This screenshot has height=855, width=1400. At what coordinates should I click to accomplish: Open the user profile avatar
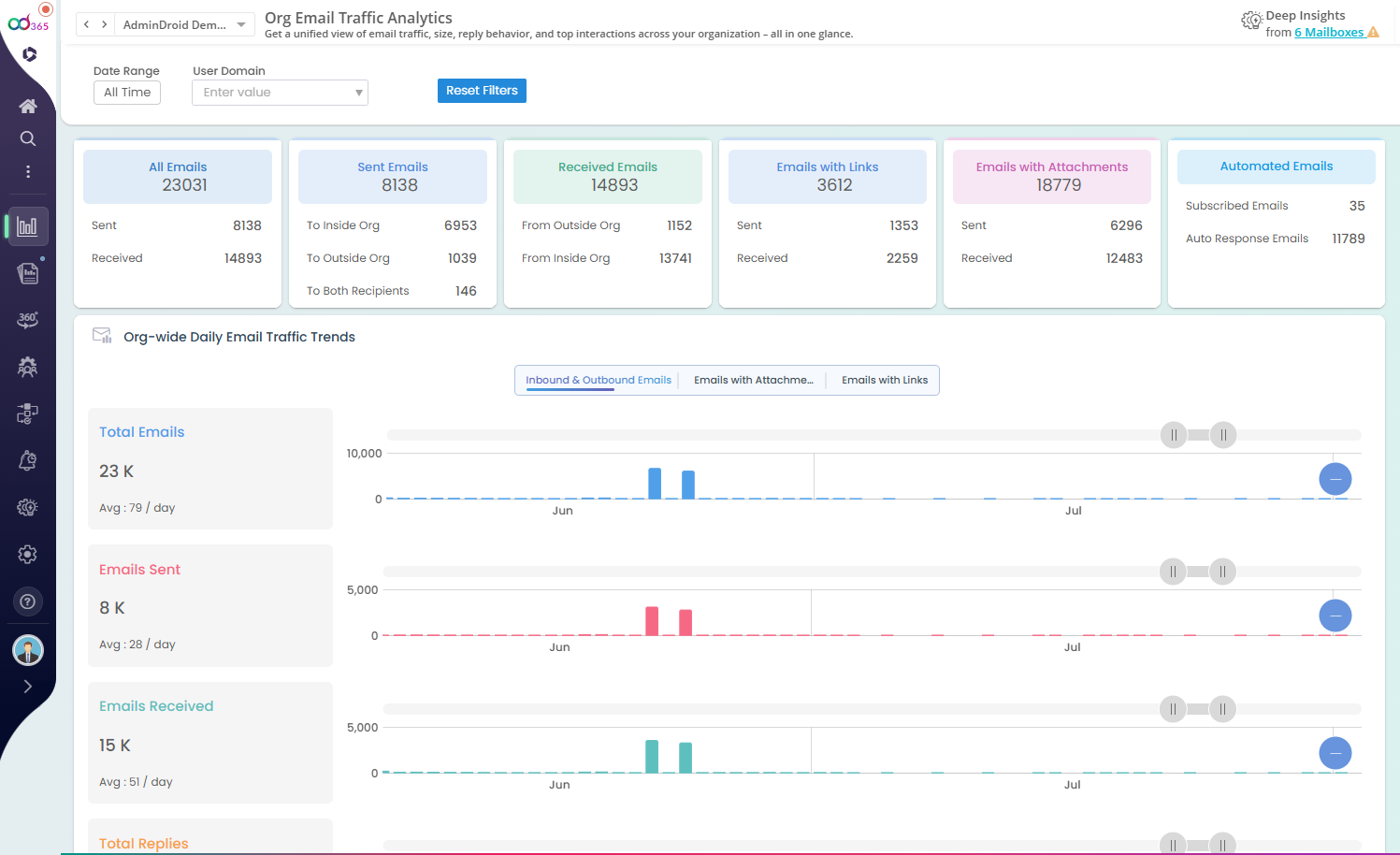tap(28, 650)
